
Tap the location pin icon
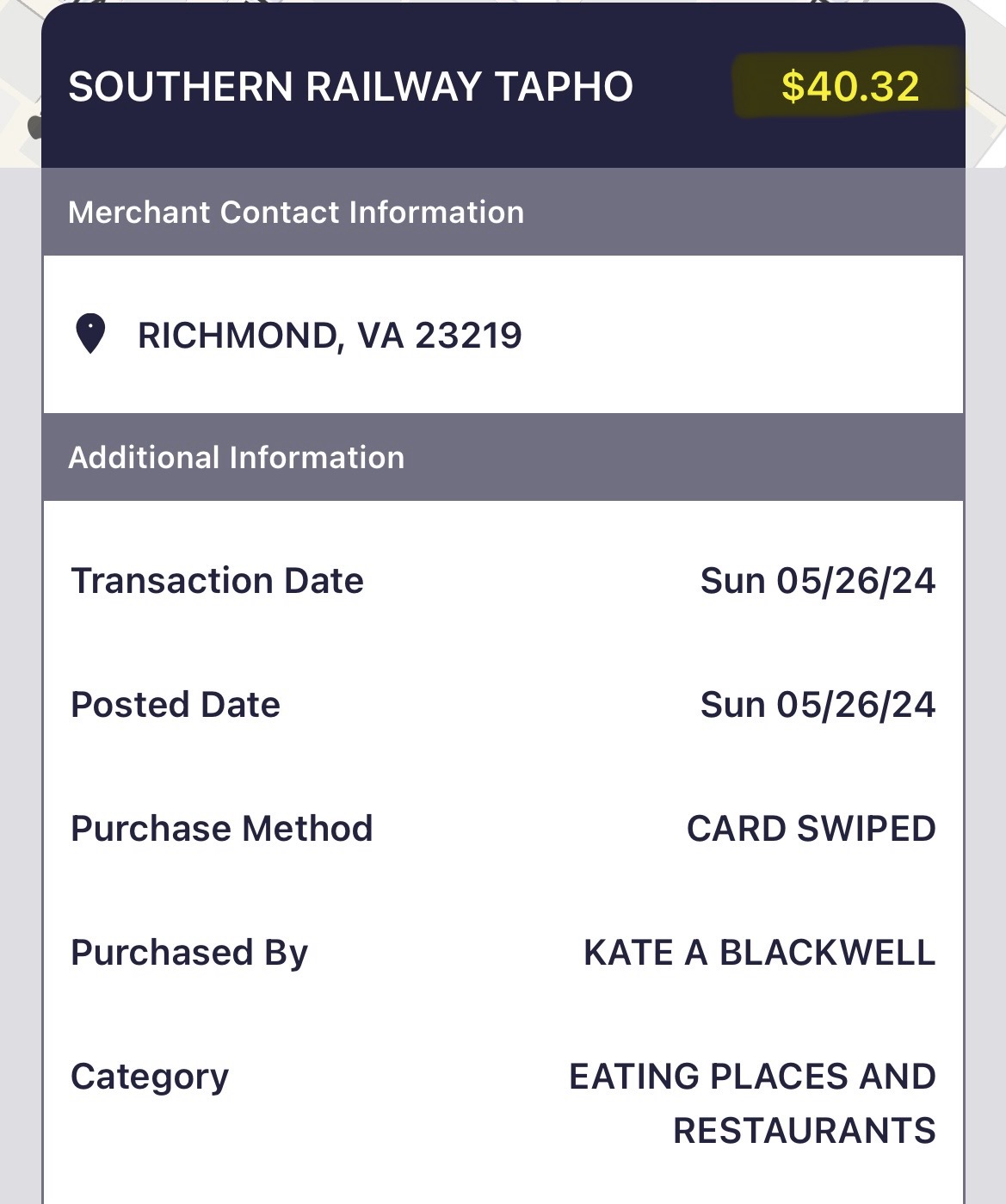[90, 334]
